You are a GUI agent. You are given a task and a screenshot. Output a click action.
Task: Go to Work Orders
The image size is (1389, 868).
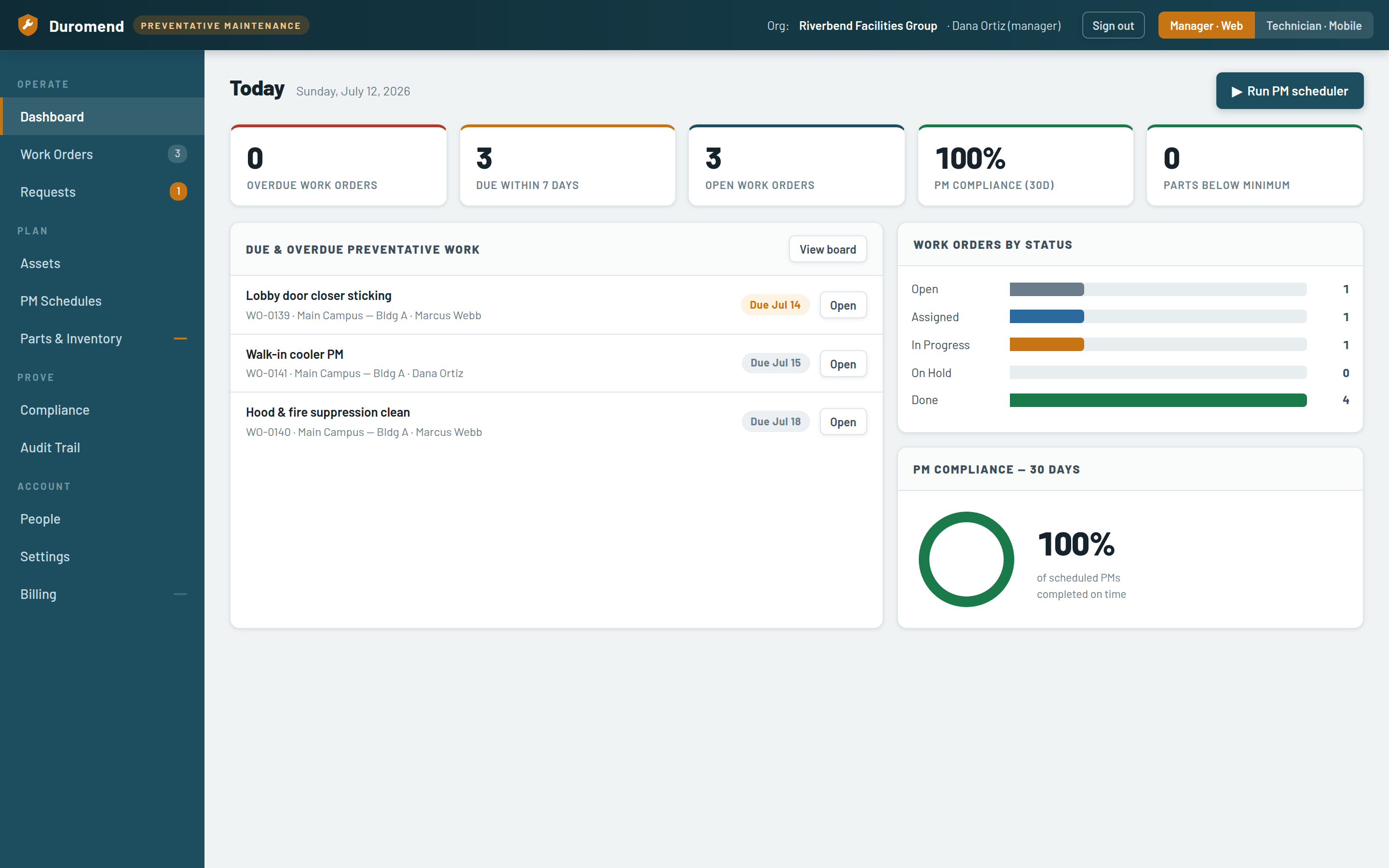point(102,154)
